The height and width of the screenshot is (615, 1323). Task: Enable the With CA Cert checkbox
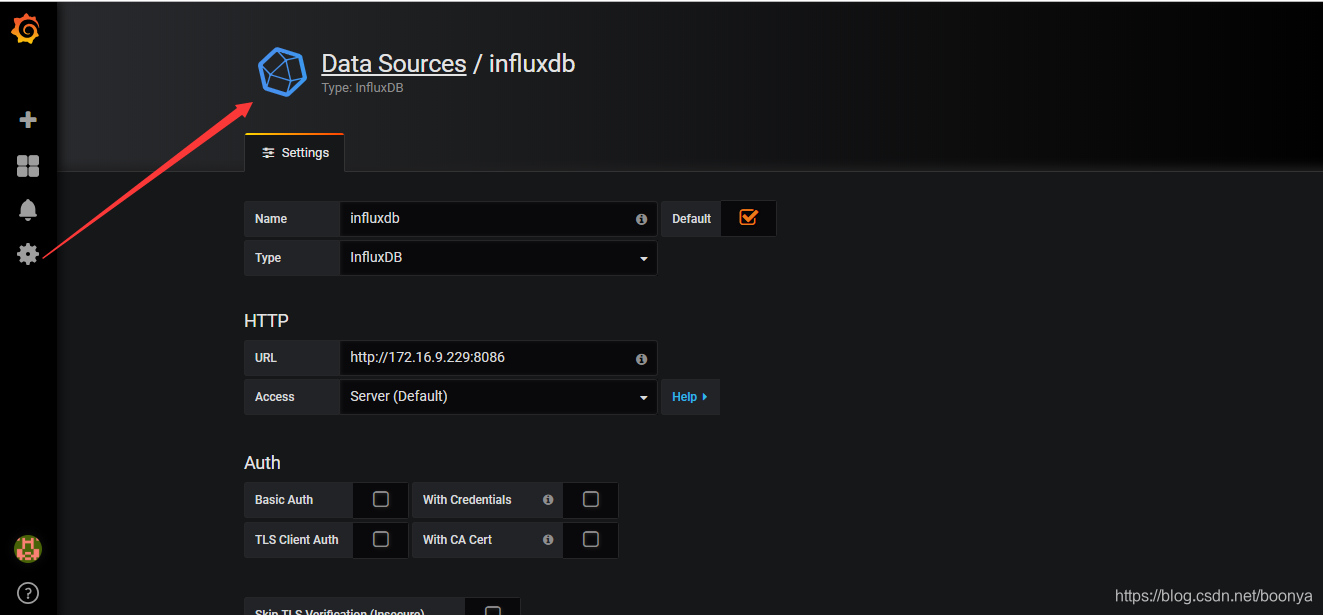tap(591, 539)
